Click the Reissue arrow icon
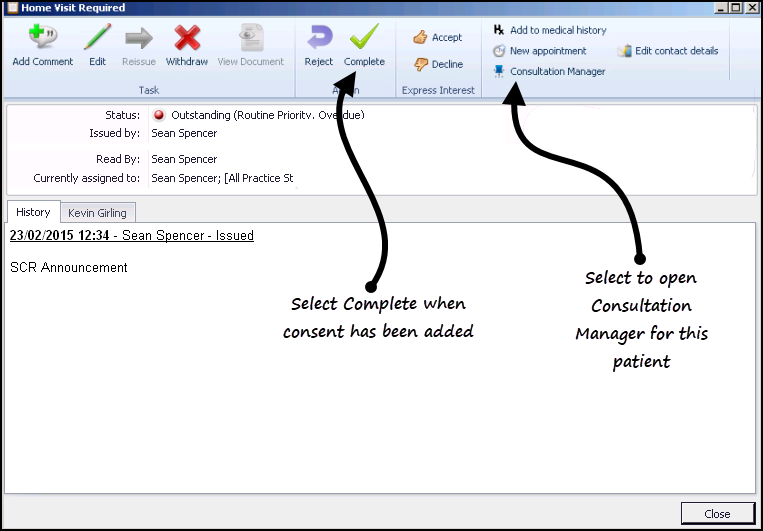The height and width of the screenshot is (531, 763). (138, 38)
